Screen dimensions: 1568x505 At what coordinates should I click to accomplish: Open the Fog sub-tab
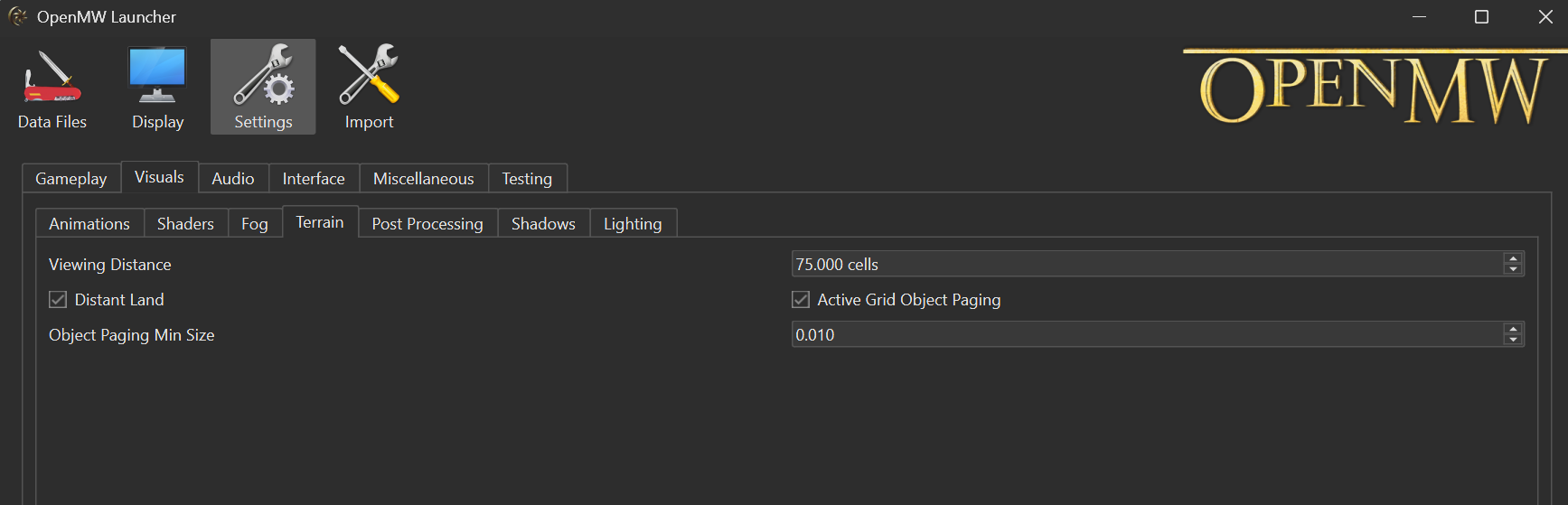(x=255, y=224)
